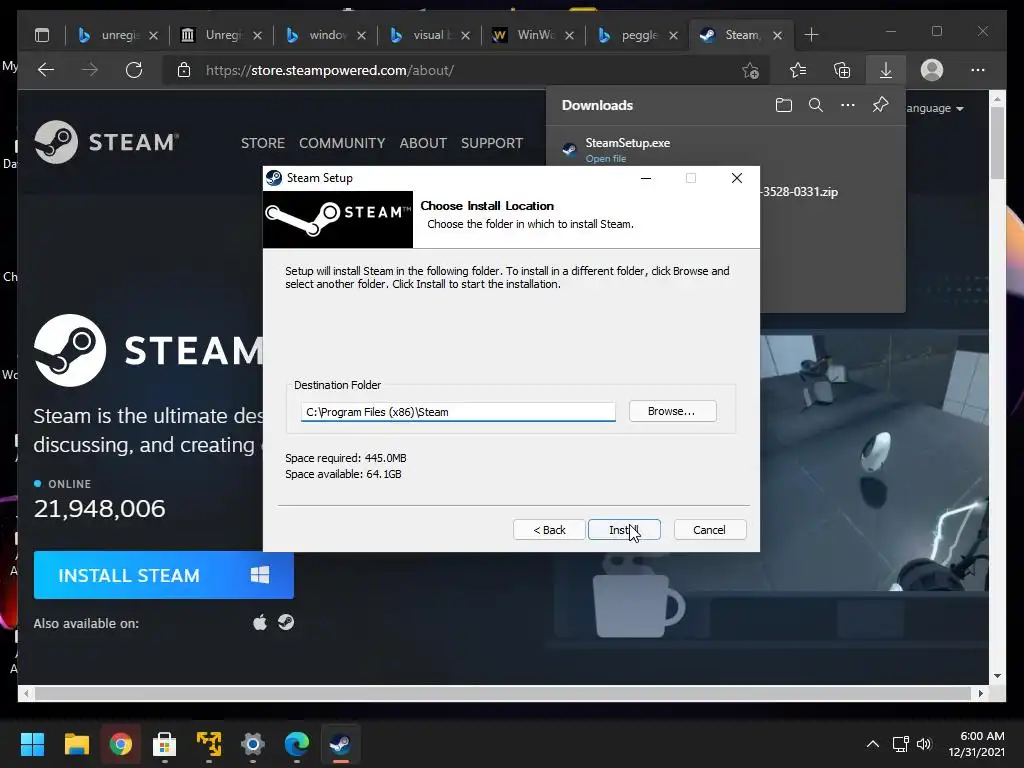Viewport: 1024px width, 768px height.
Task: Click the browser address bar URL
Action: point(330,71)
